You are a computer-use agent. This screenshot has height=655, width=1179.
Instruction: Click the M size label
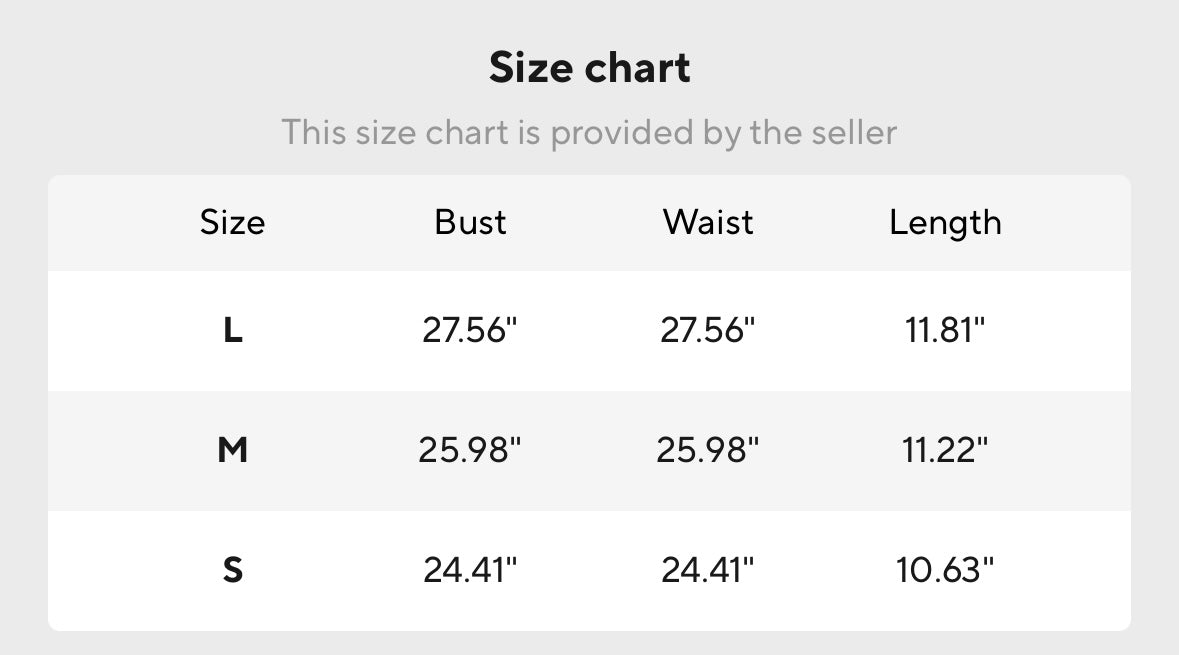click(x=232, y=450)
